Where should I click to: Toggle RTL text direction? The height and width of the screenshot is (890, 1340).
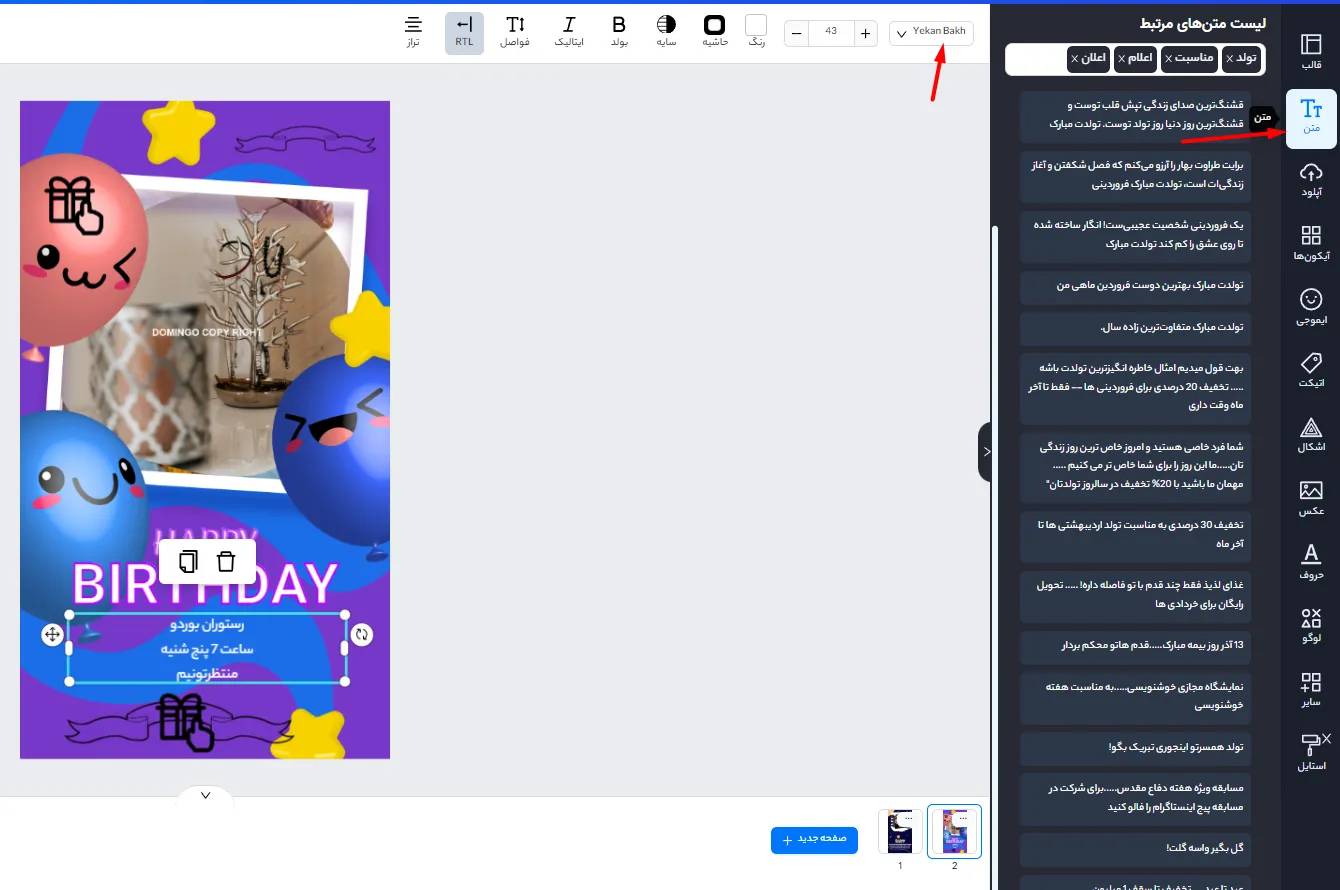coord(464,33)
